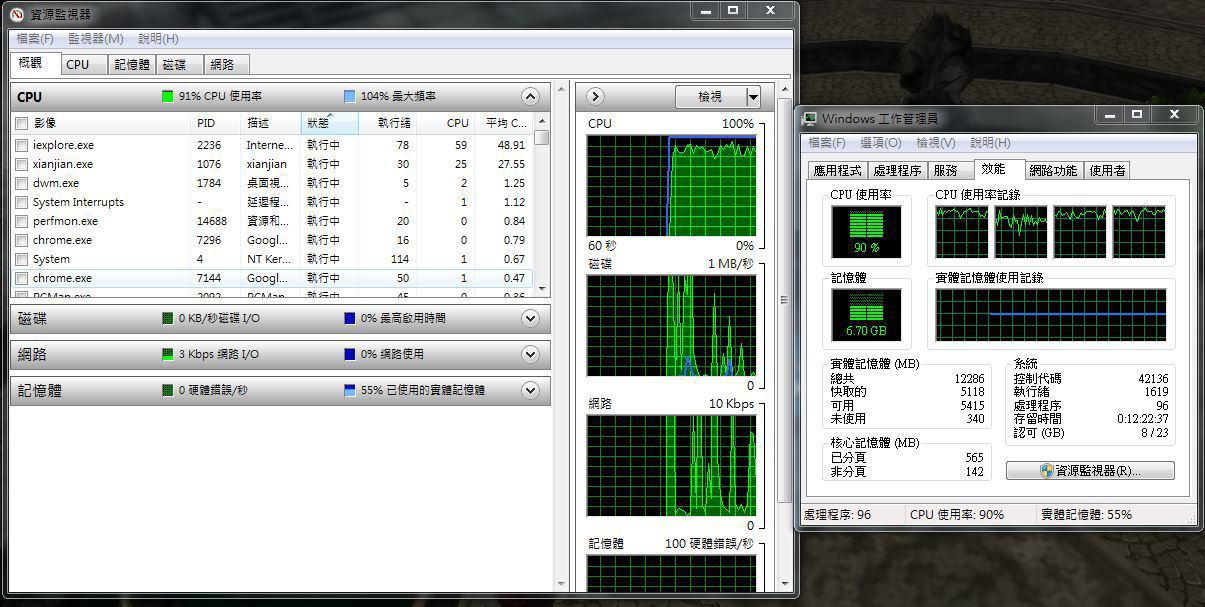Select the 網路功能 tab in Task Manager
The width and height of the screenshot is (1205, 607).
coord(1053,171)
